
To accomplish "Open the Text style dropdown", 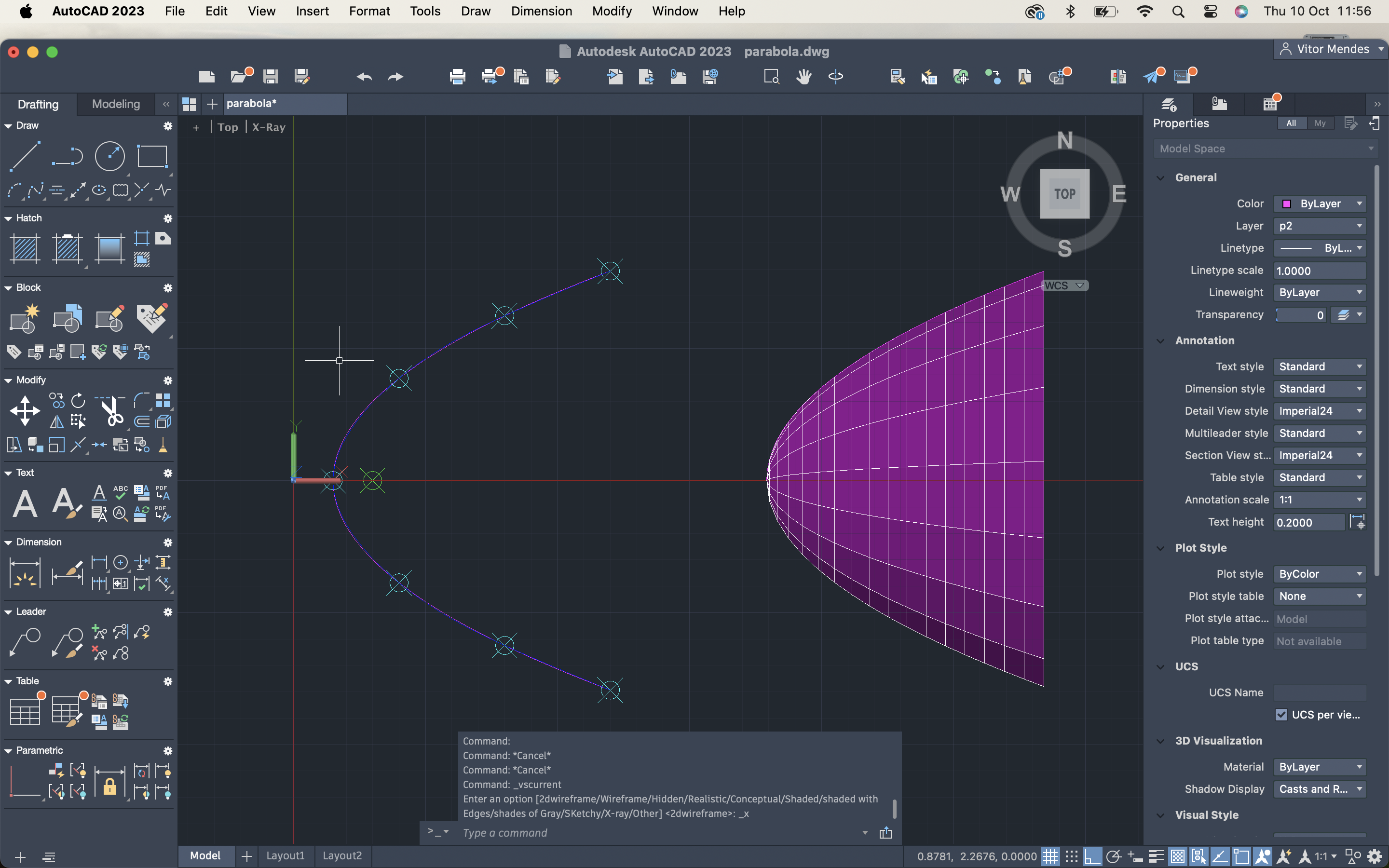I will pos(1320,366).
